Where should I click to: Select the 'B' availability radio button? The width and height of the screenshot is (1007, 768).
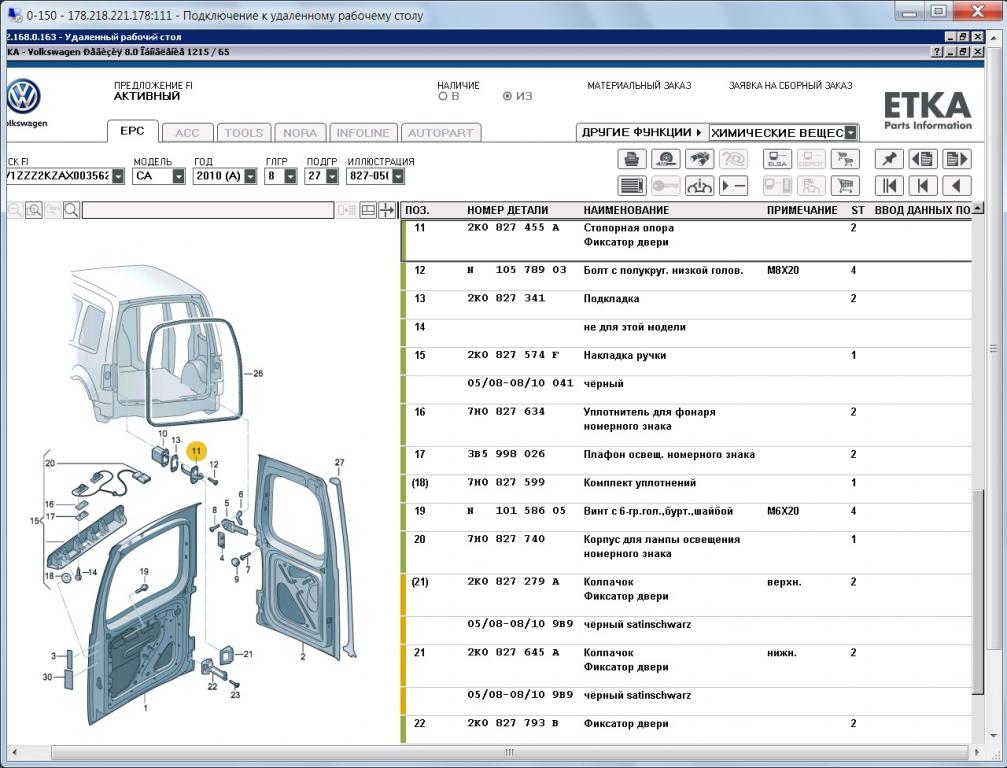[442, 96]
